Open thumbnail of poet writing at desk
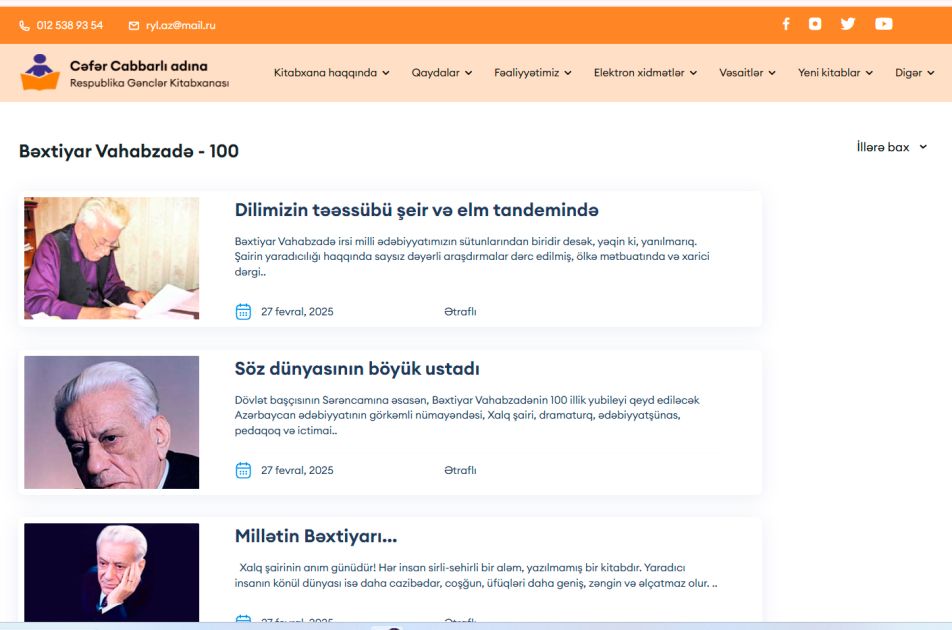This screenshot has width=952, height=630. [x=112, y=258]
